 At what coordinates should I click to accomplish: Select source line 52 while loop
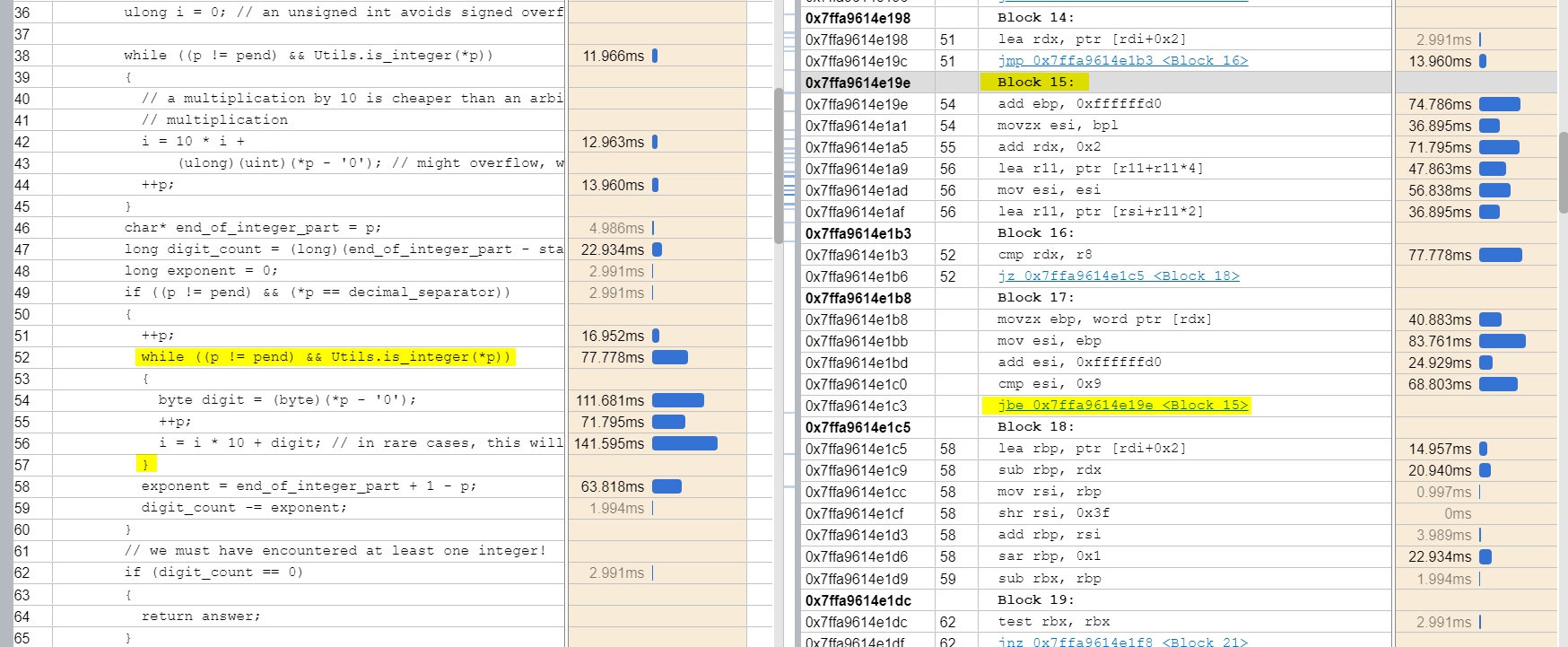tap(326, 357)
